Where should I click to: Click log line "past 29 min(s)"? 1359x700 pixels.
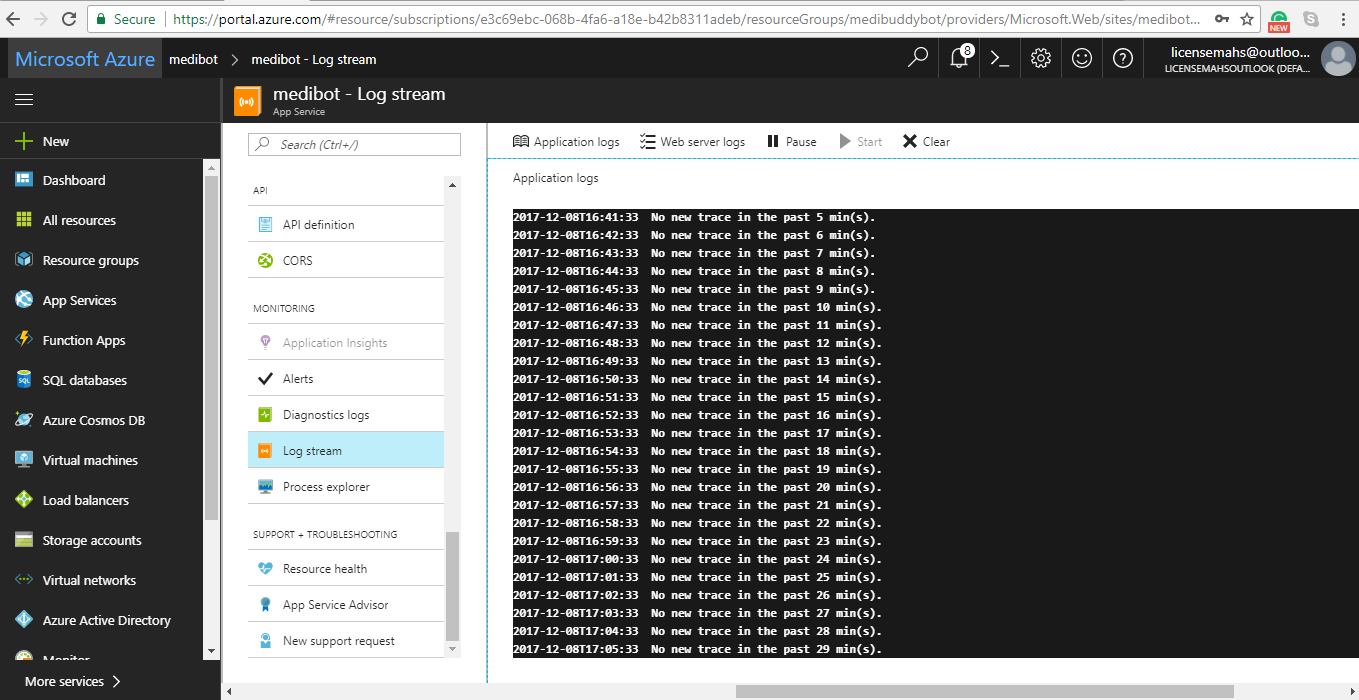(698, 649)
